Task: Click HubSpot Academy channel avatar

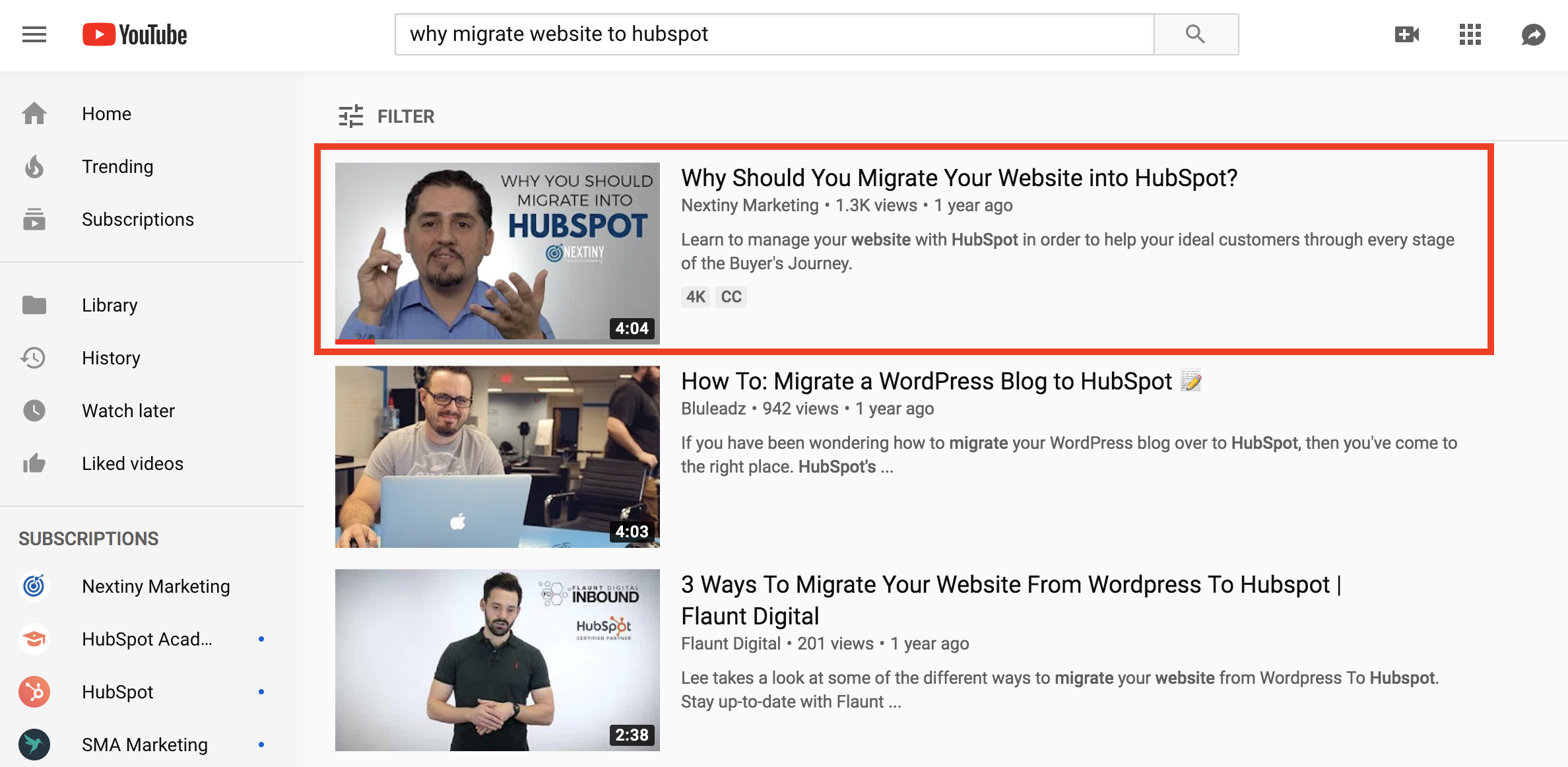Action: tap(34, 639)
